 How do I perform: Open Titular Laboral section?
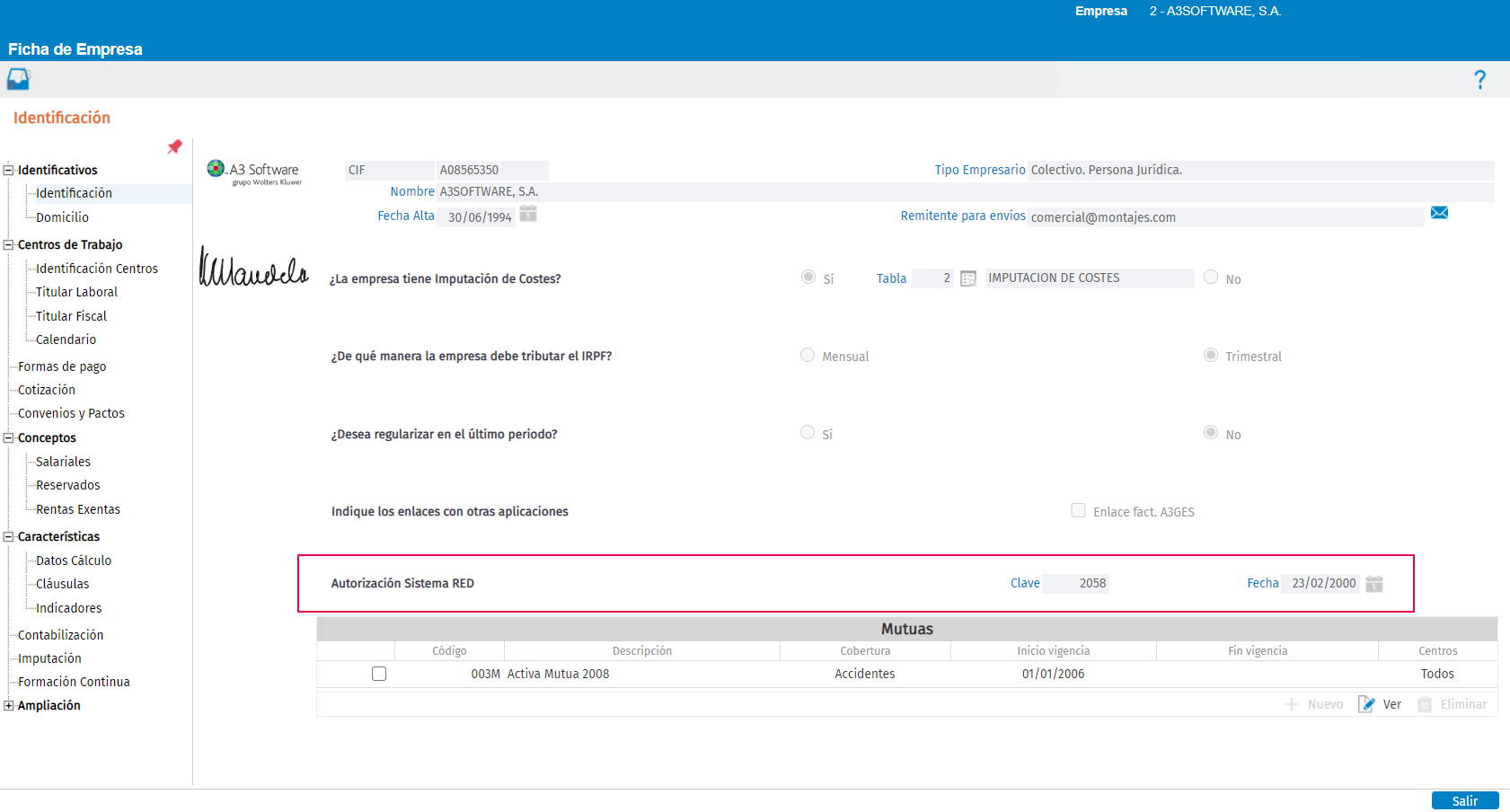[x=76, y=292]
